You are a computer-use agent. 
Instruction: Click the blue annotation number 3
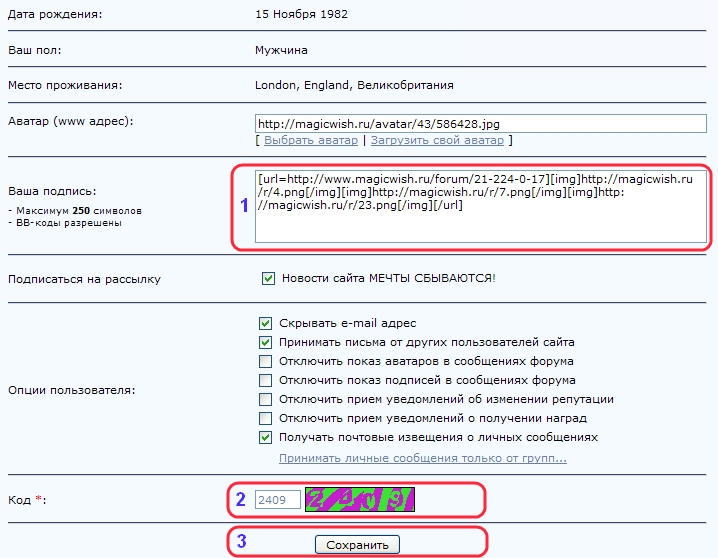click(x=241, y=543)
